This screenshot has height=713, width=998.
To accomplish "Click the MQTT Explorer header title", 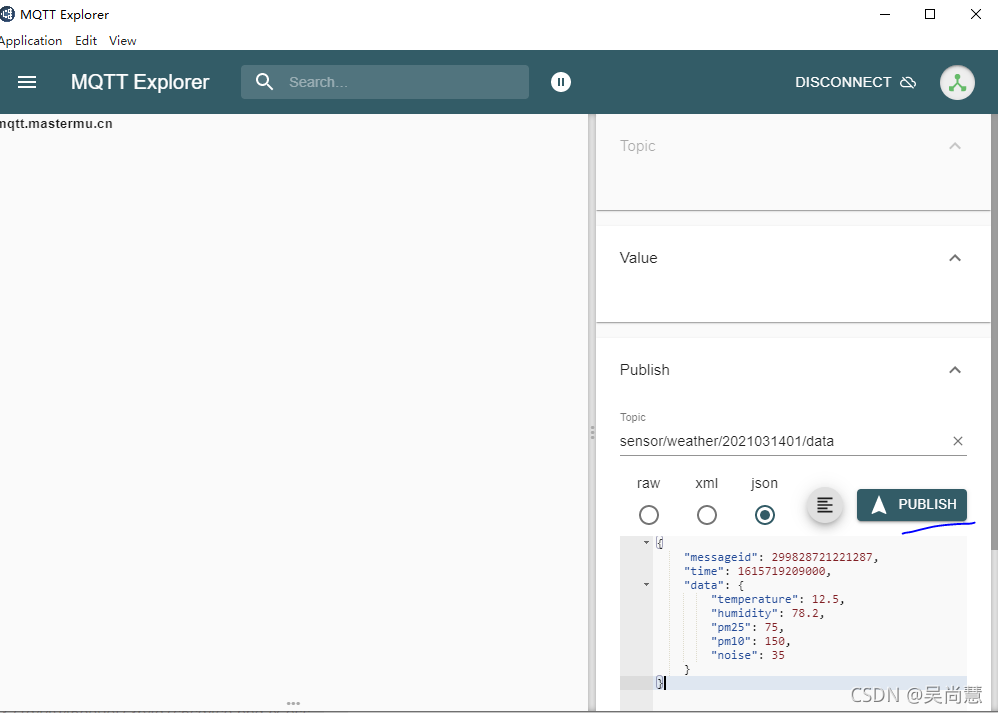I will pyautogui.click(x=140, y=82).
